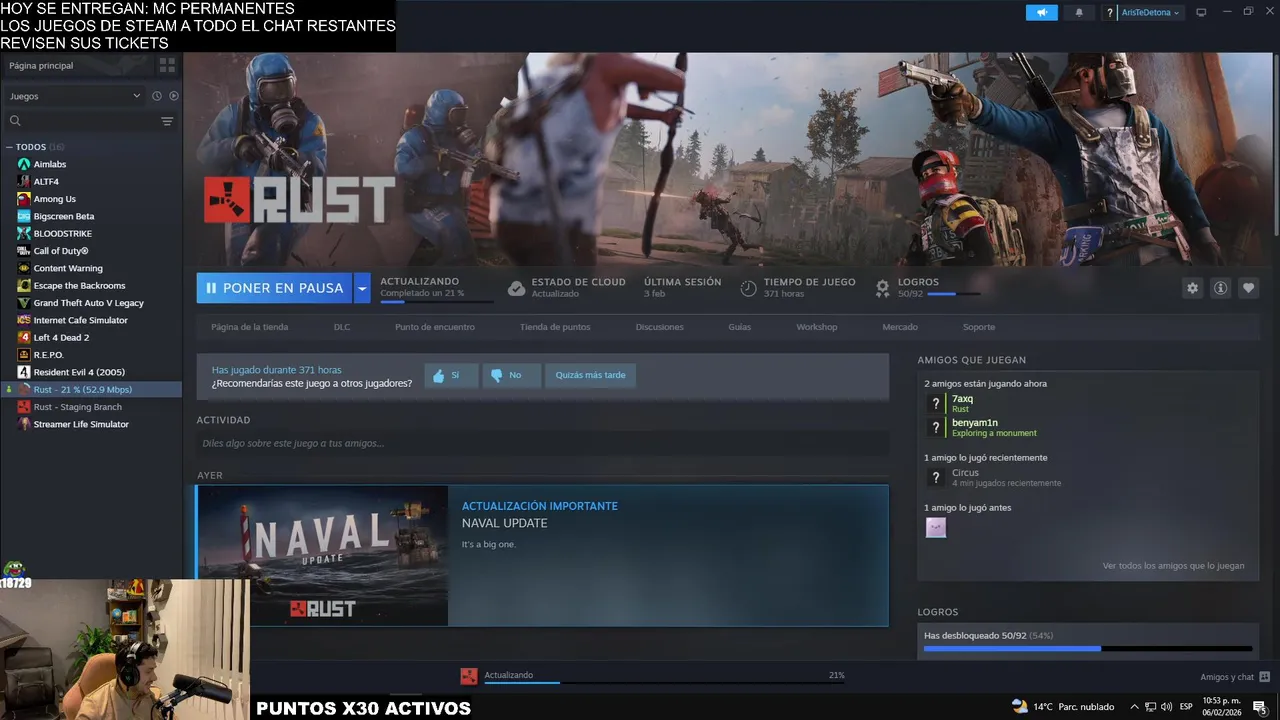The width and height of the screenshot is (1280, 720).
Task: Click the Tiempo de juego clock icon
Action: tap(748, 288)
